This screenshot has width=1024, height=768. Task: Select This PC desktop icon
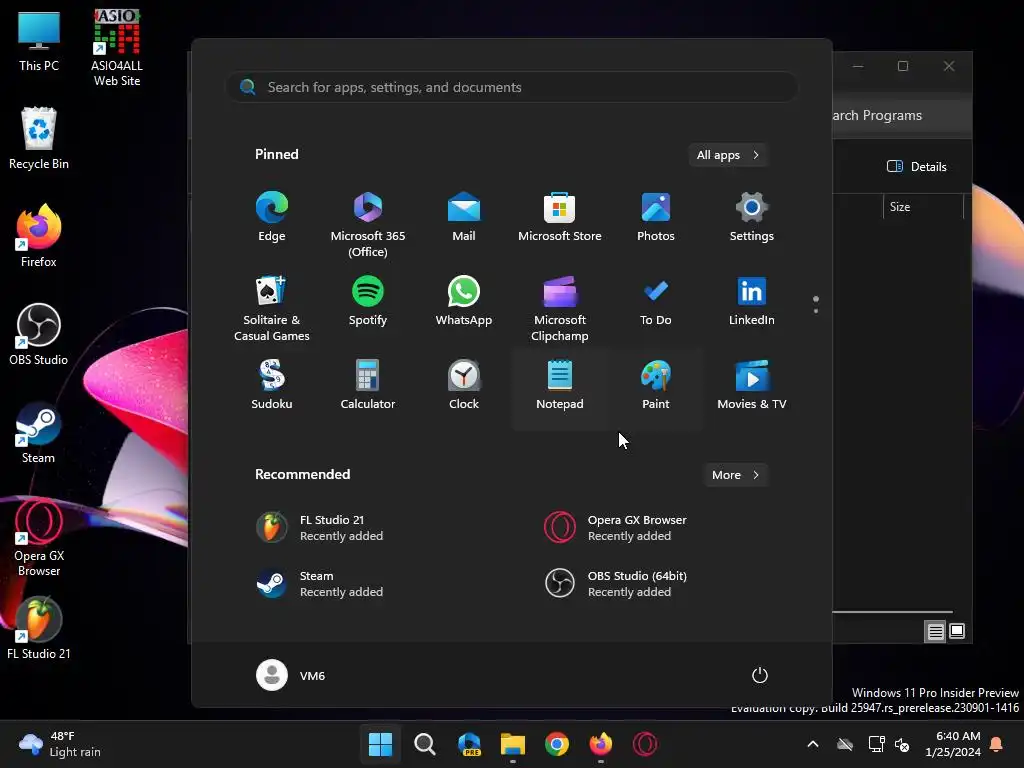pyautogui.click(x=39, y=41)
